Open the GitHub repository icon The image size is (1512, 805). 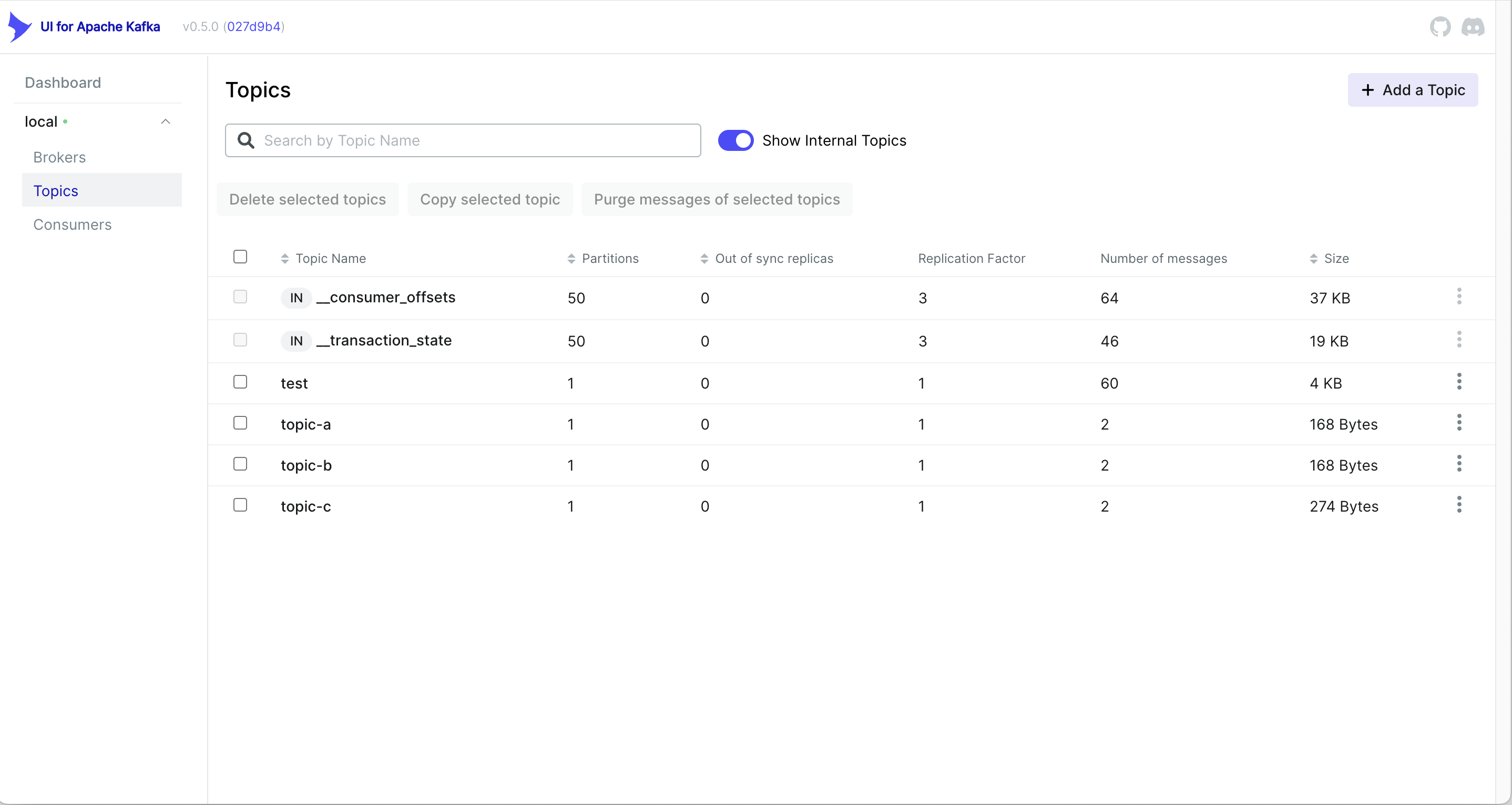pos(1440,26)
